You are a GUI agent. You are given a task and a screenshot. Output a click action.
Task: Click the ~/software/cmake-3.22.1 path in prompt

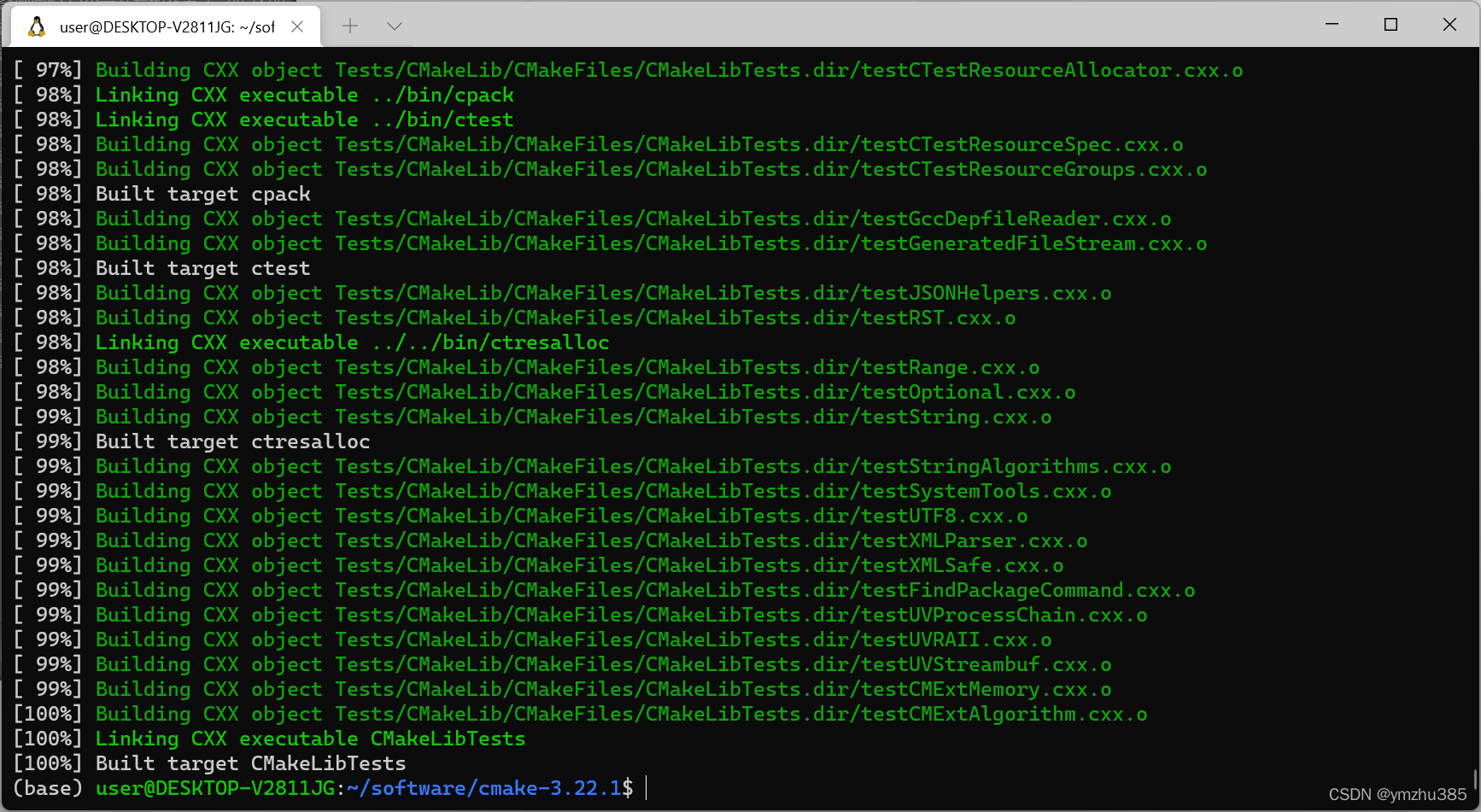pos(485,788)
